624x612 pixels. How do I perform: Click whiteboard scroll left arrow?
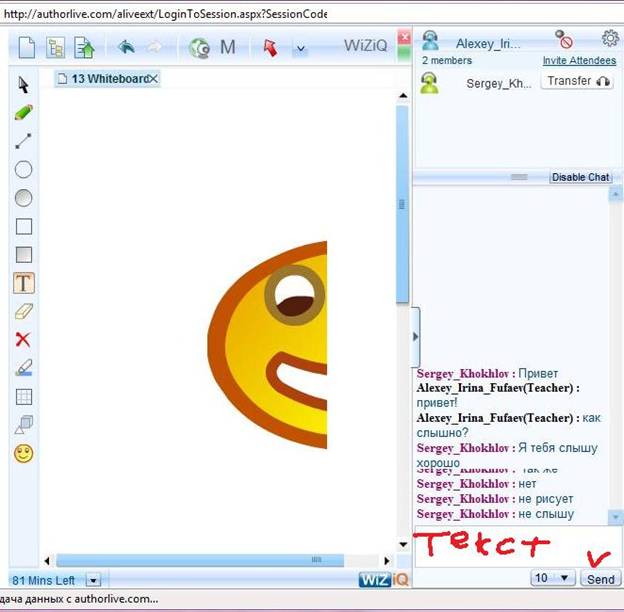click(47, 561)
